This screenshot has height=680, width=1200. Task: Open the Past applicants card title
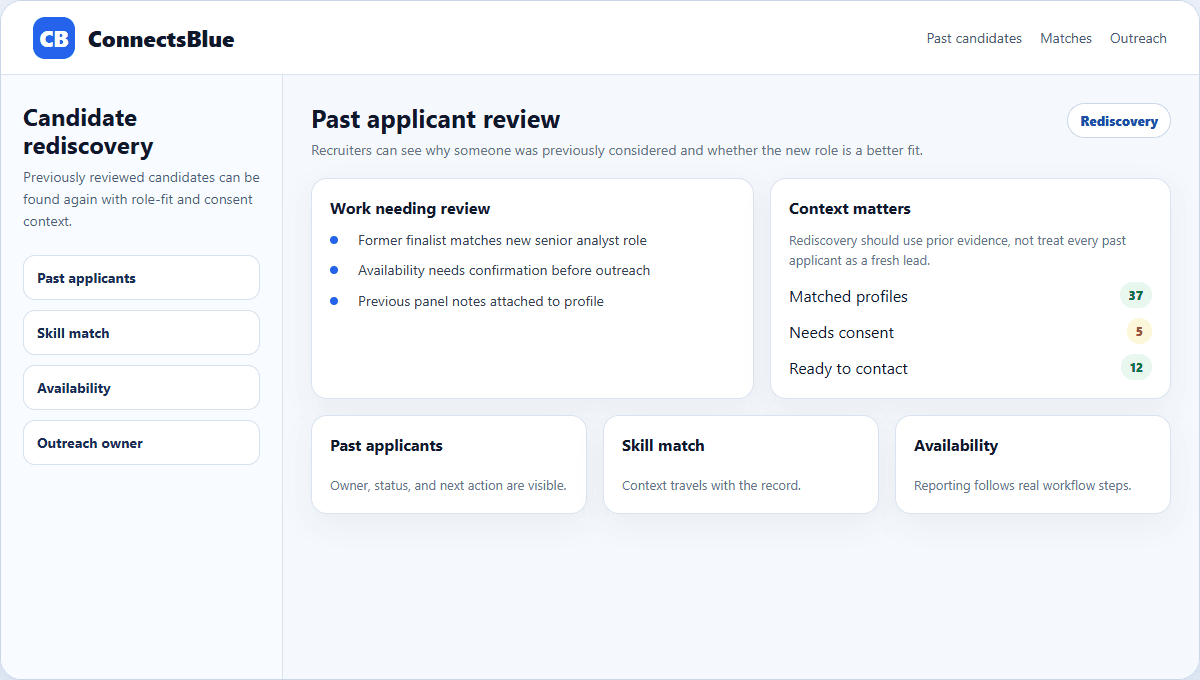[x=386, y=446]
